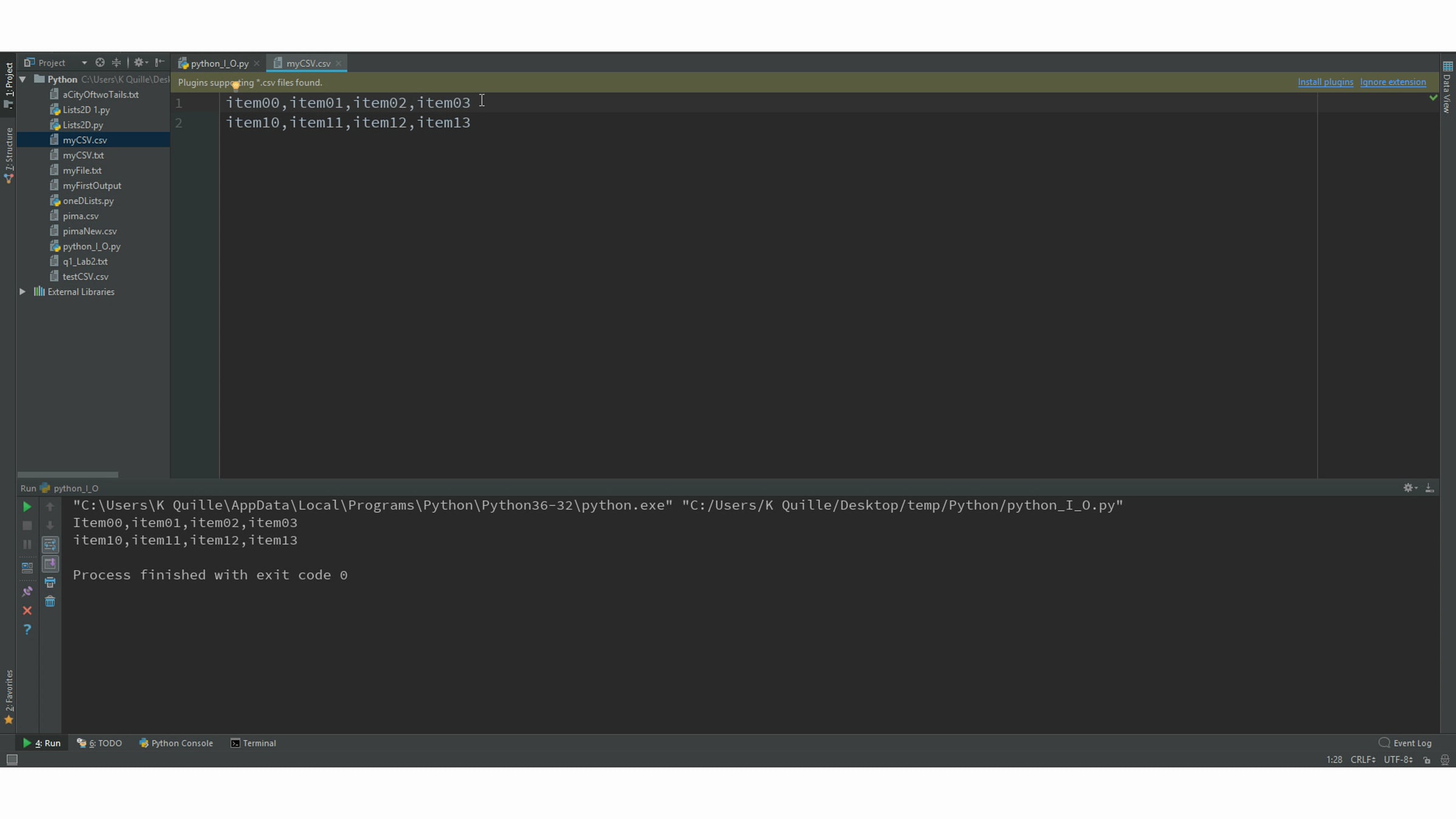Click the green inspection checkmark indicator
This screenshot has width=1456, height=819.
tap(1433, 98)
